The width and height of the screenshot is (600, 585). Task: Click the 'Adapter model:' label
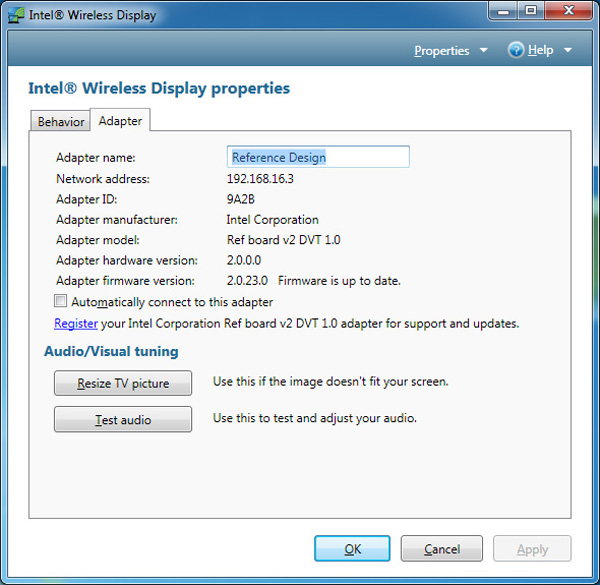pyautogui.click(x=98, y=240)
